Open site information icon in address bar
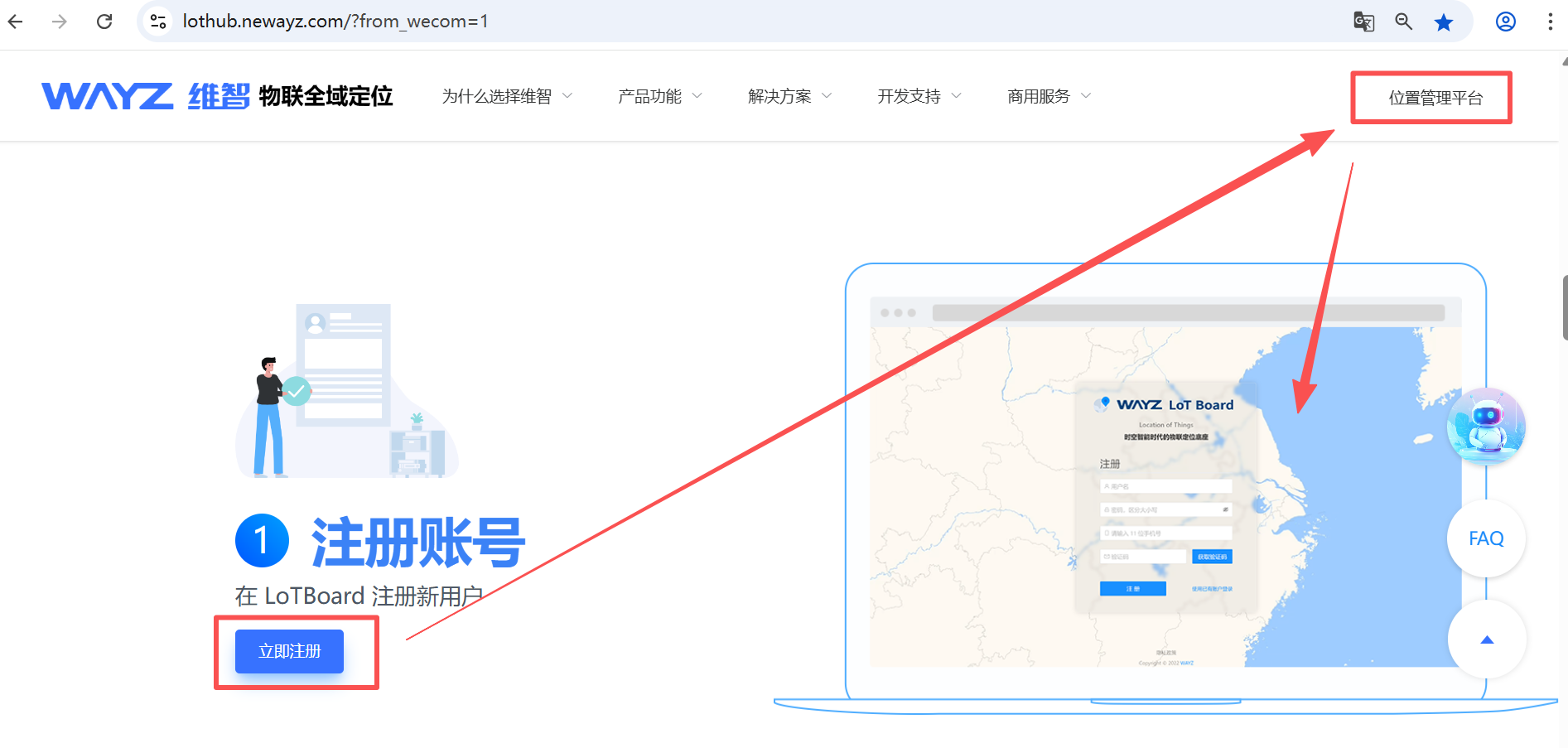The width and height of the screenshot is (1568, 748). pos(158,22)
